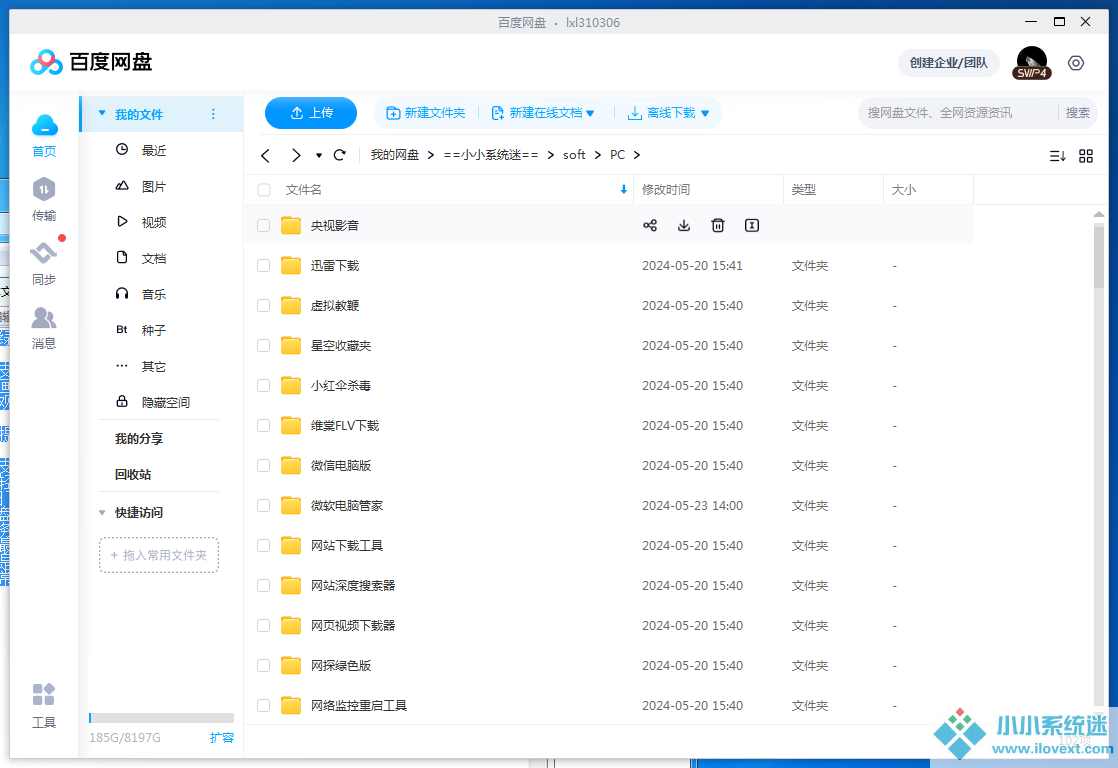Open the 网络监控重启工具 folder
The width and height of the screenshot is (1118, 768).
[359, 705]
